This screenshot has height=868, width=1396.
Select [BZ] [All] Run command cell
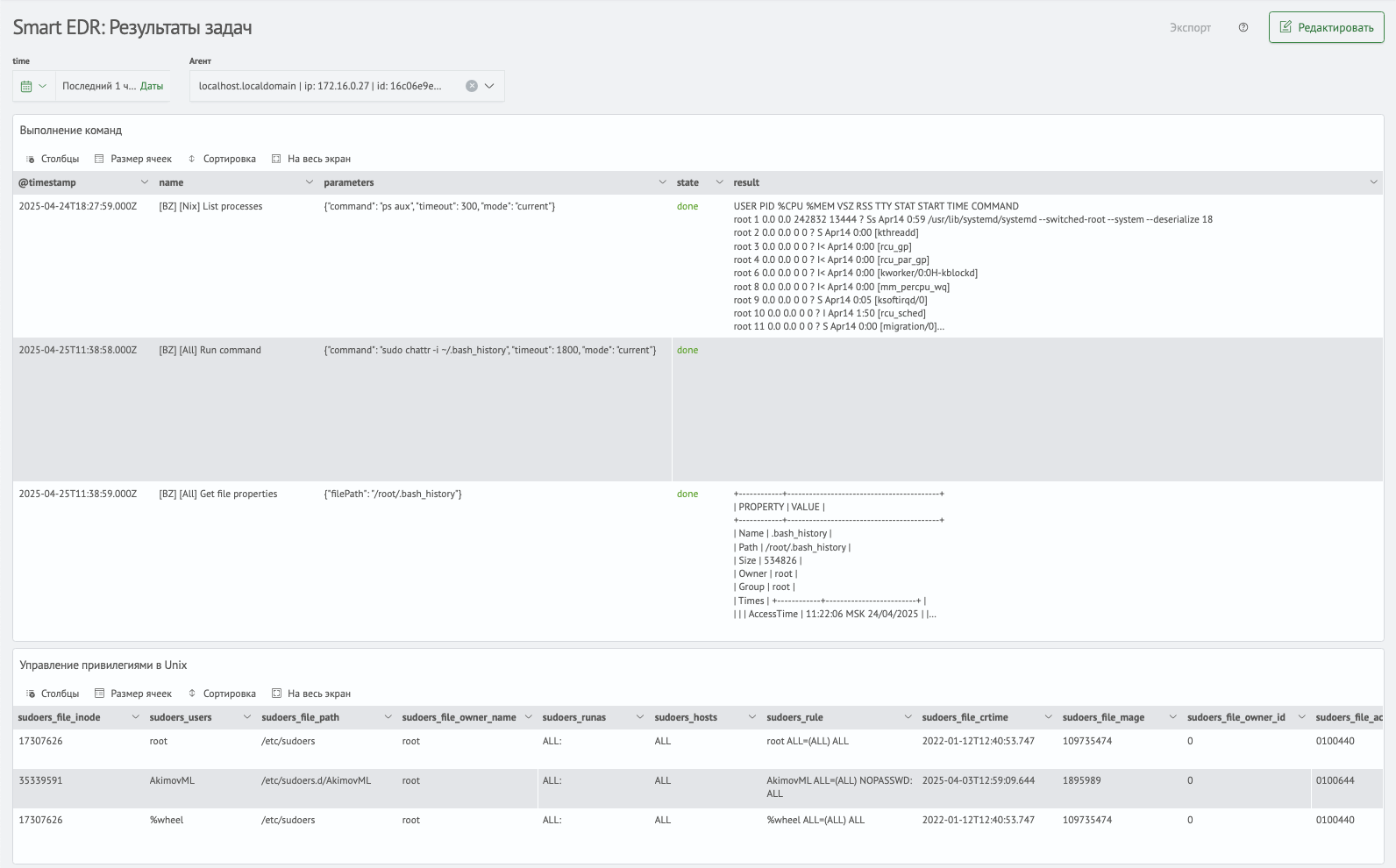[x=210, y=350]
